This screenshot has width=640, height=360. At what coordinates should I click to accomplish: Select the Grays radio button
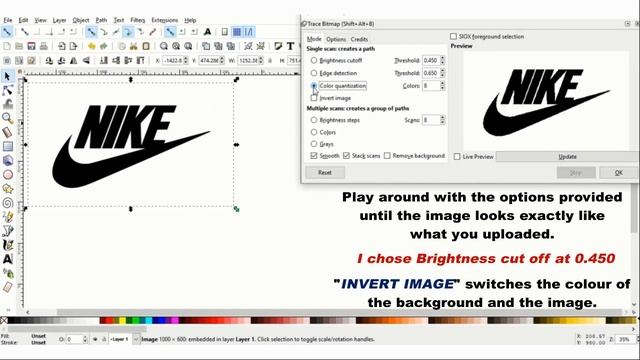[x=313, y=144]
